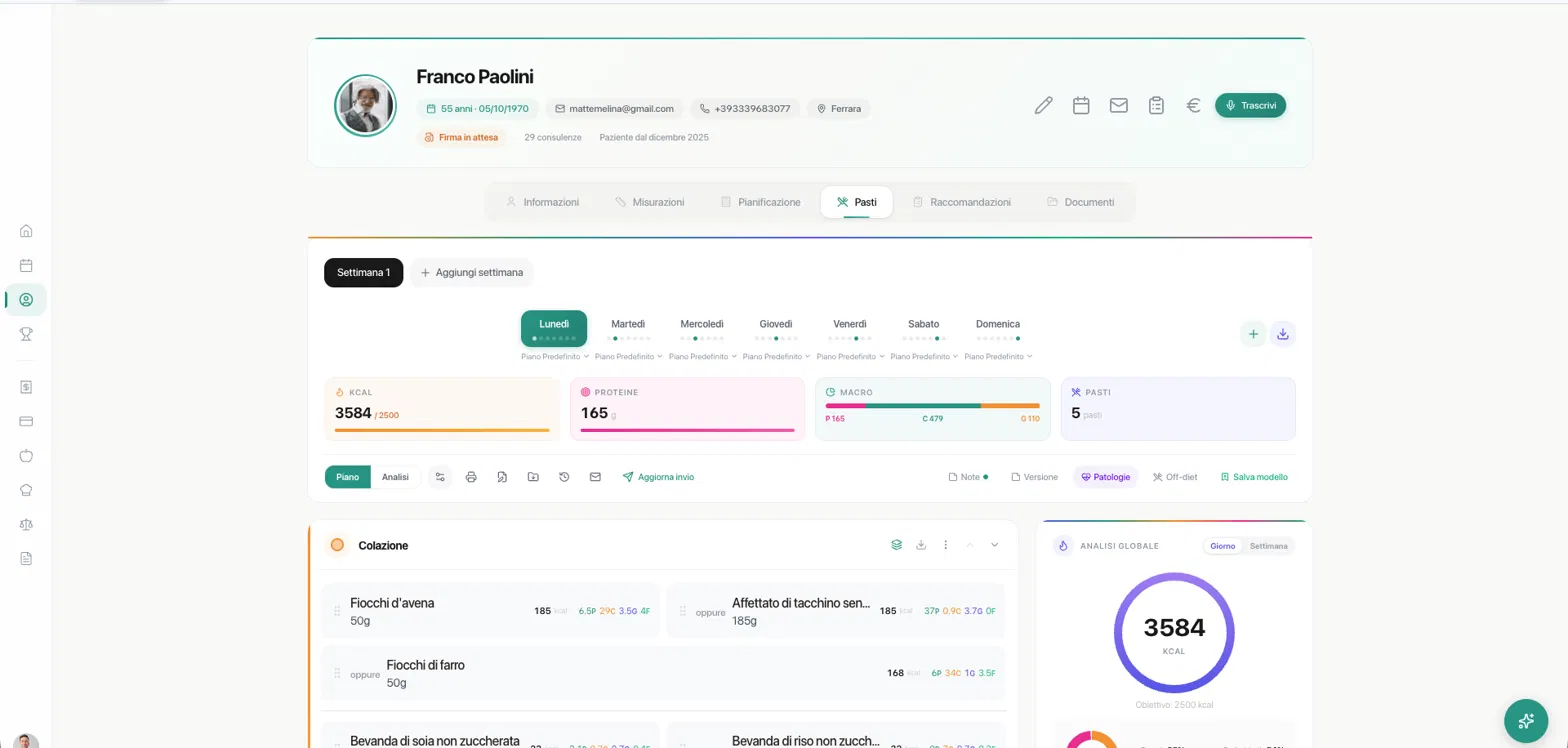Open the apple foods icon in the sidebar
This screenshot has width=1568, height=748.
coord(26,455)
